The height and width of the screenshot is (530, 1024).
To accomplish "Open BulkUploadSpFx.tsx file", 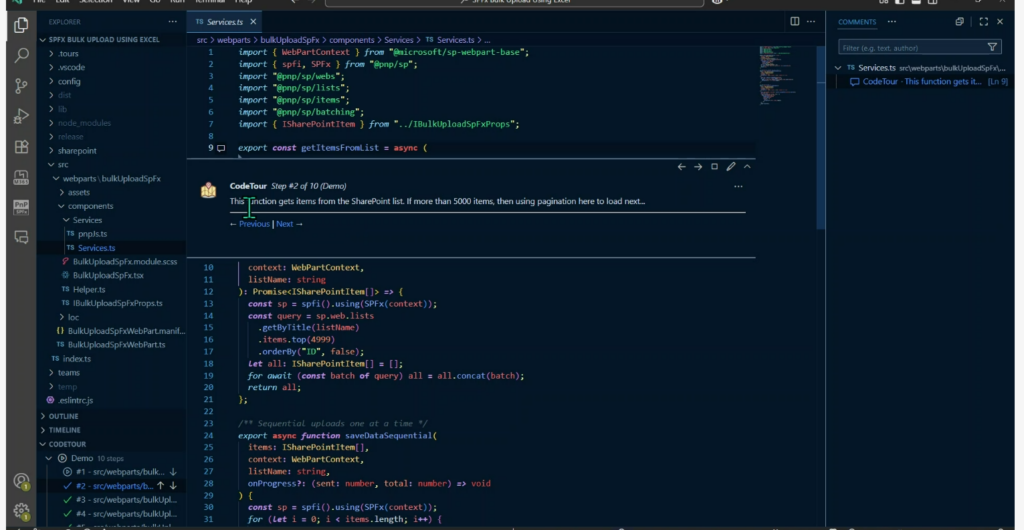I will pos(108,275).
